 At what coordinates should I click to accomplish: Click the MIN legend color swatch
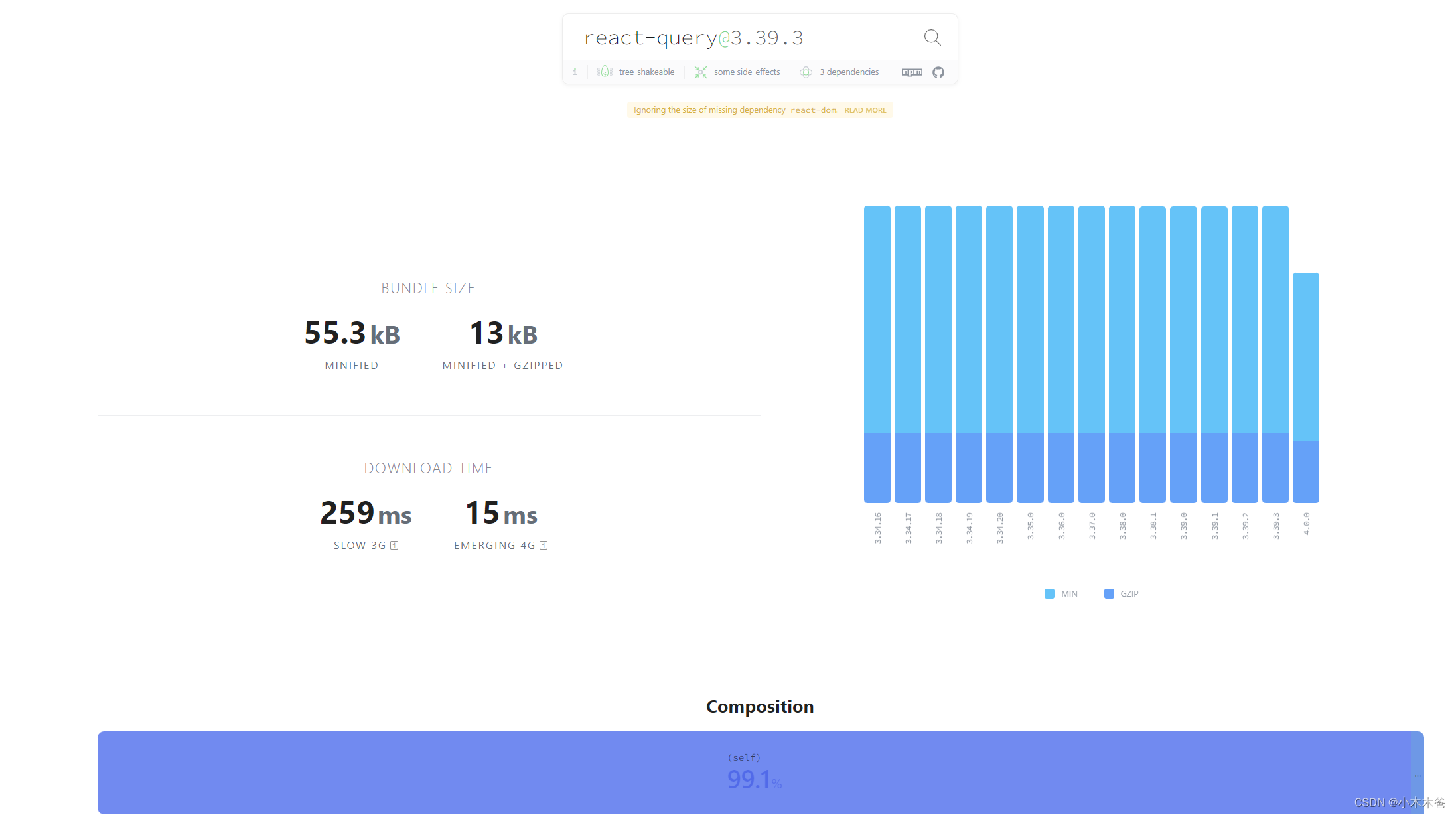tap(1049, 594)
